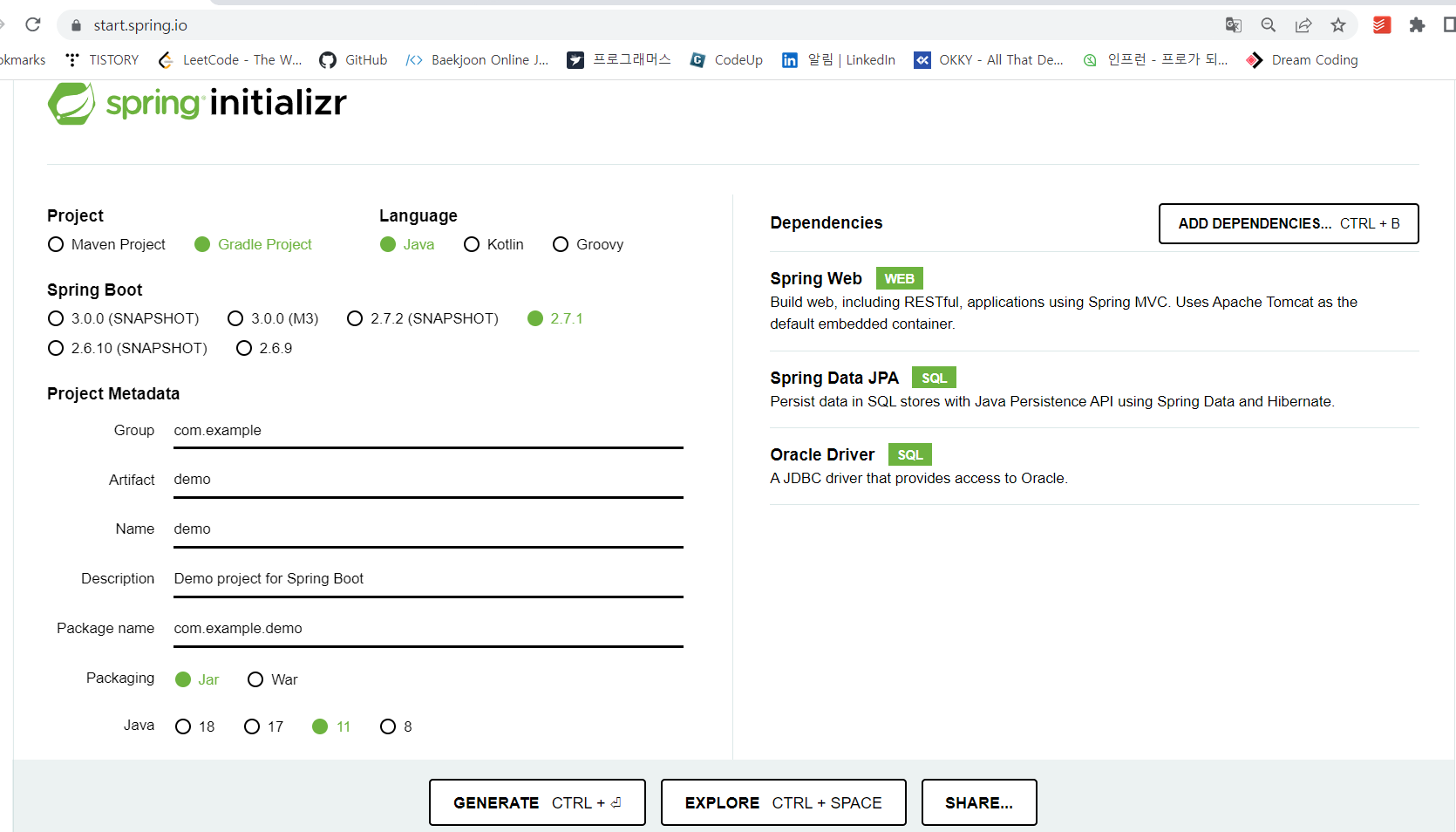Select Spring Boot 2.6.9

(264, 348)
